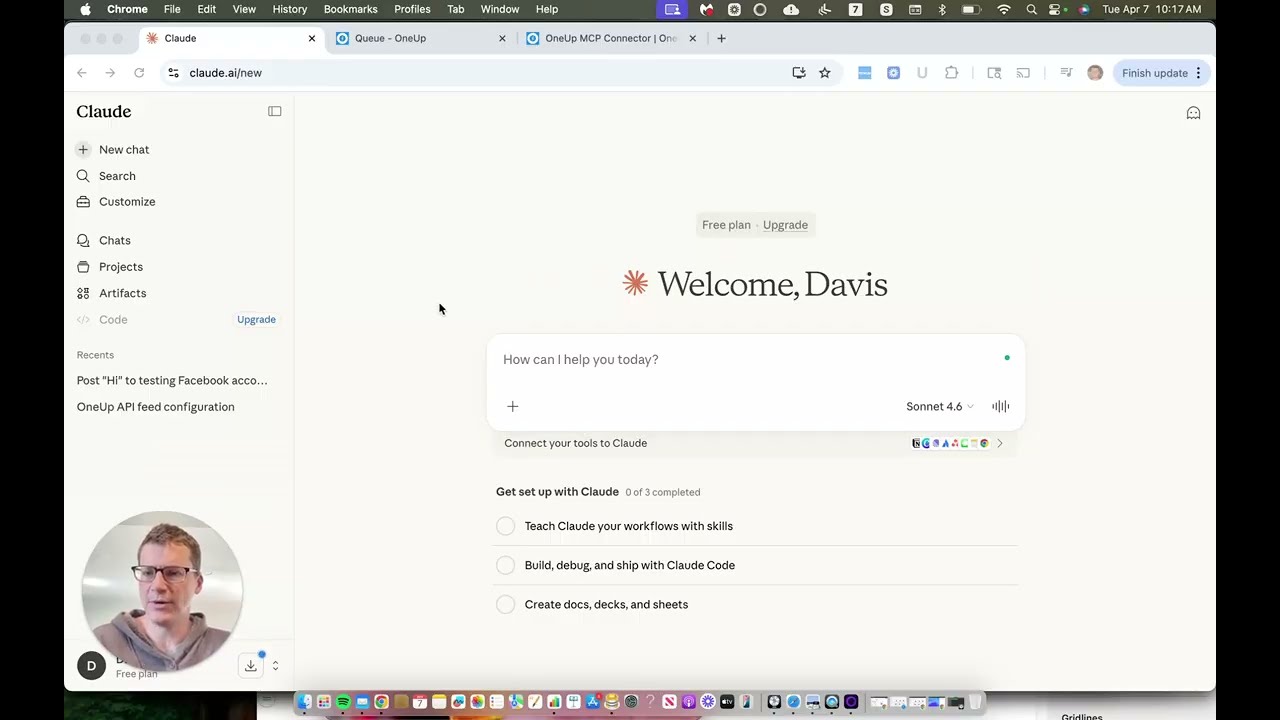Click the Teach Claude your workflows with skills text
The height and width of the screenshot is (720, 1280).
(x=629, y=526)
